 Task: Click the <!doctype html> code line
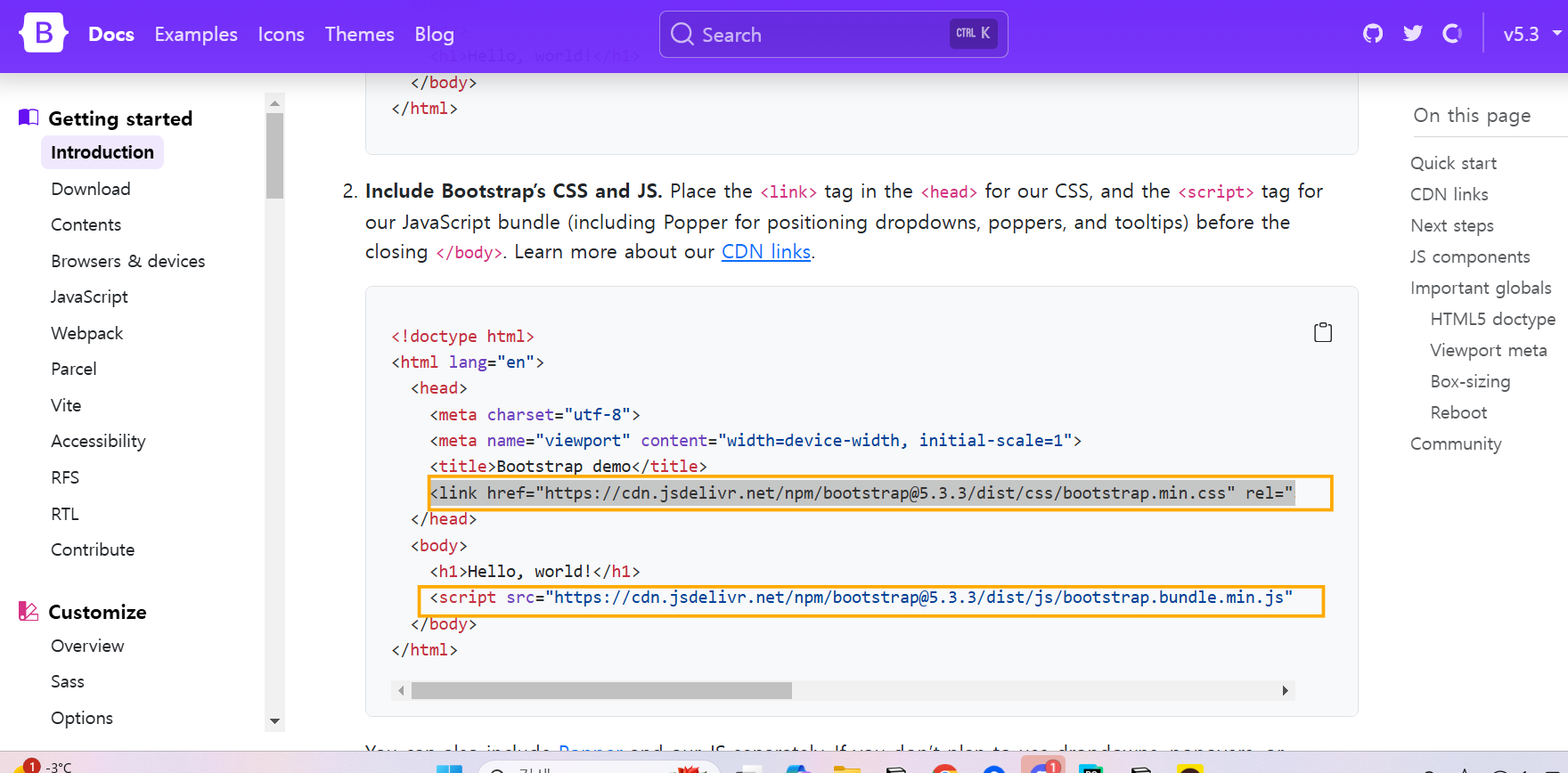point(462,336)
